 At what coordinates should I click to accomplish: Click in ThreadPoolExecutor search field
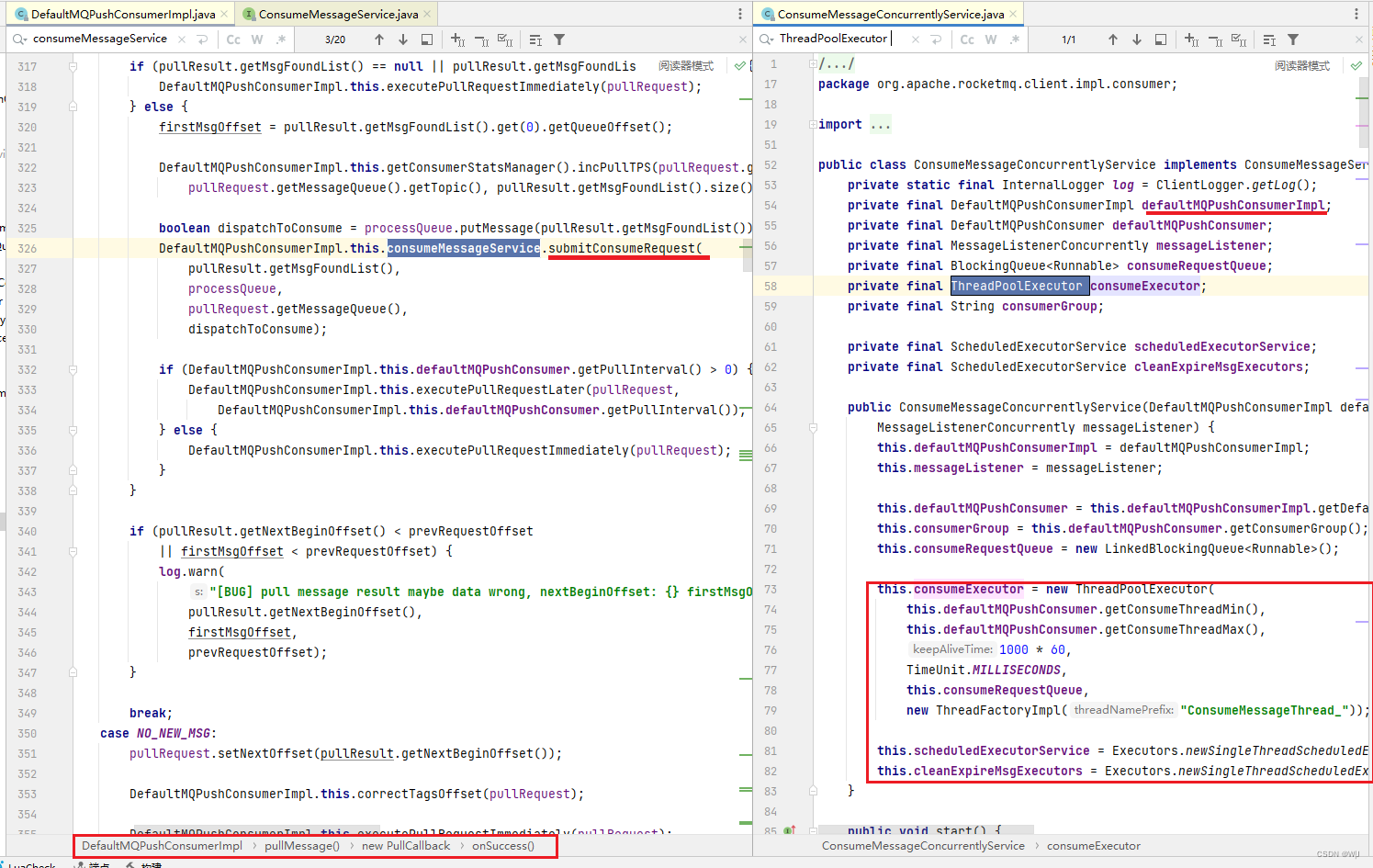[x=834, y=39]
